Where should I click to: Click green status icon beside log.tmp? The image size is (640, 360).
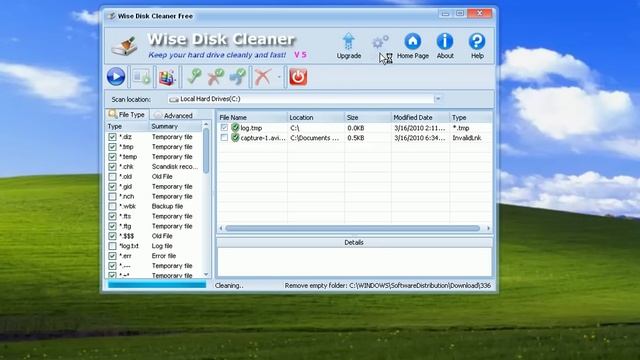coord(235,128)
